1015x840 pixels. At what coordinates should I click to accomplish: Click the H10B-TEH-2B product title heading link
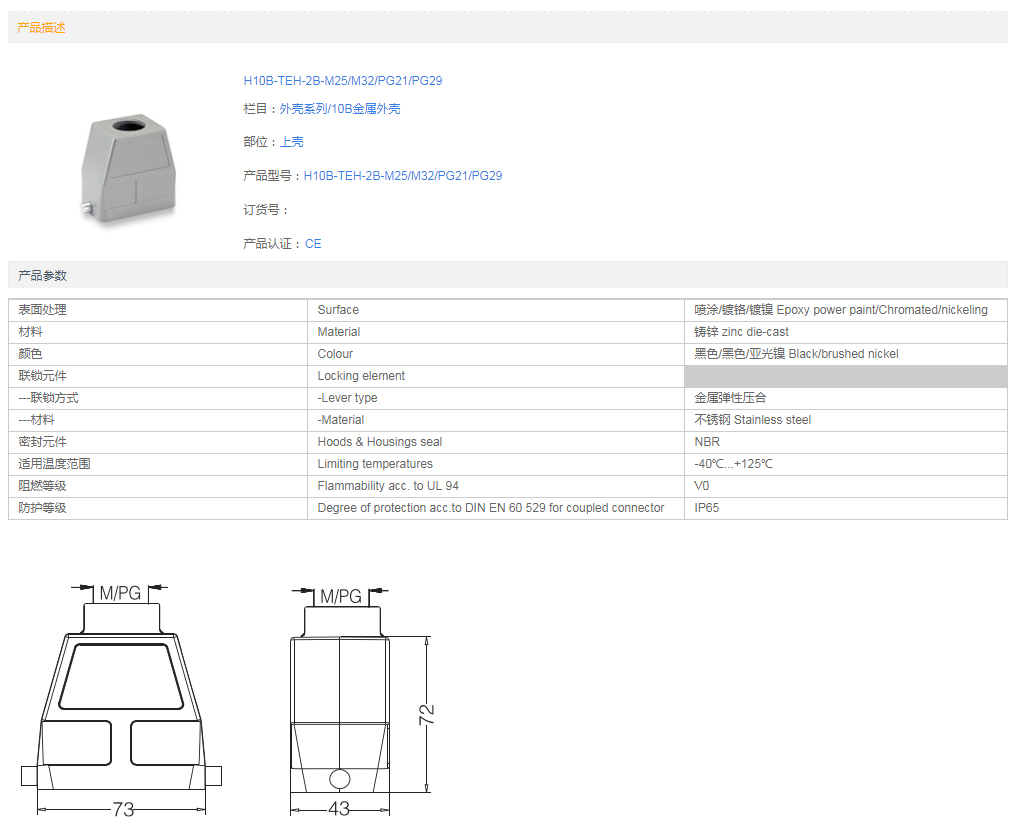tap(342, 80)
